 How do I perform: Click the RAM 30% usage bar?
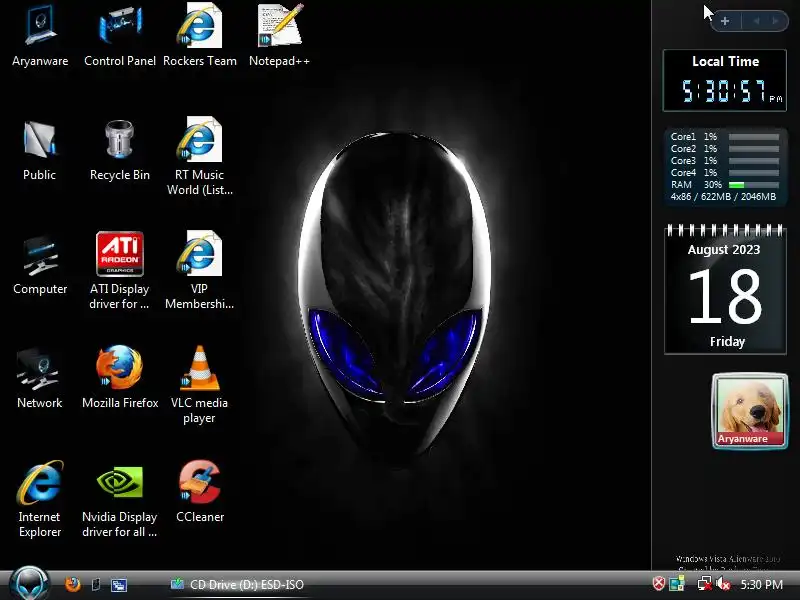pyautogui.click(x=754, y=185)
